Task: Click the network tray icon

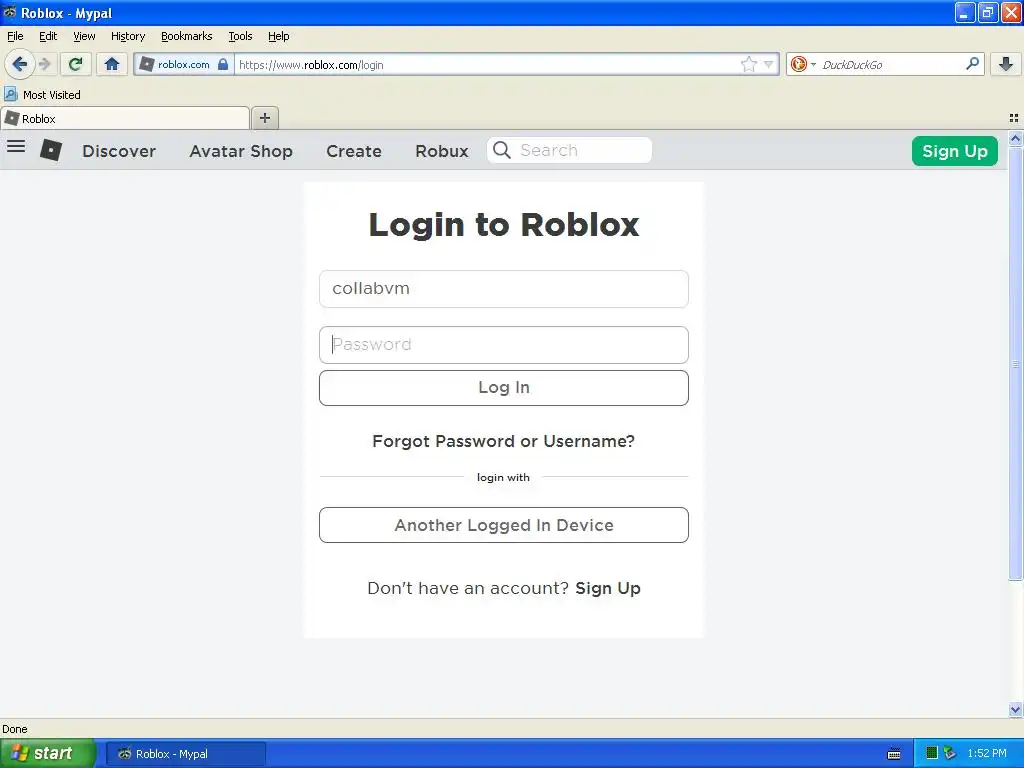Action: coord(949,753)
